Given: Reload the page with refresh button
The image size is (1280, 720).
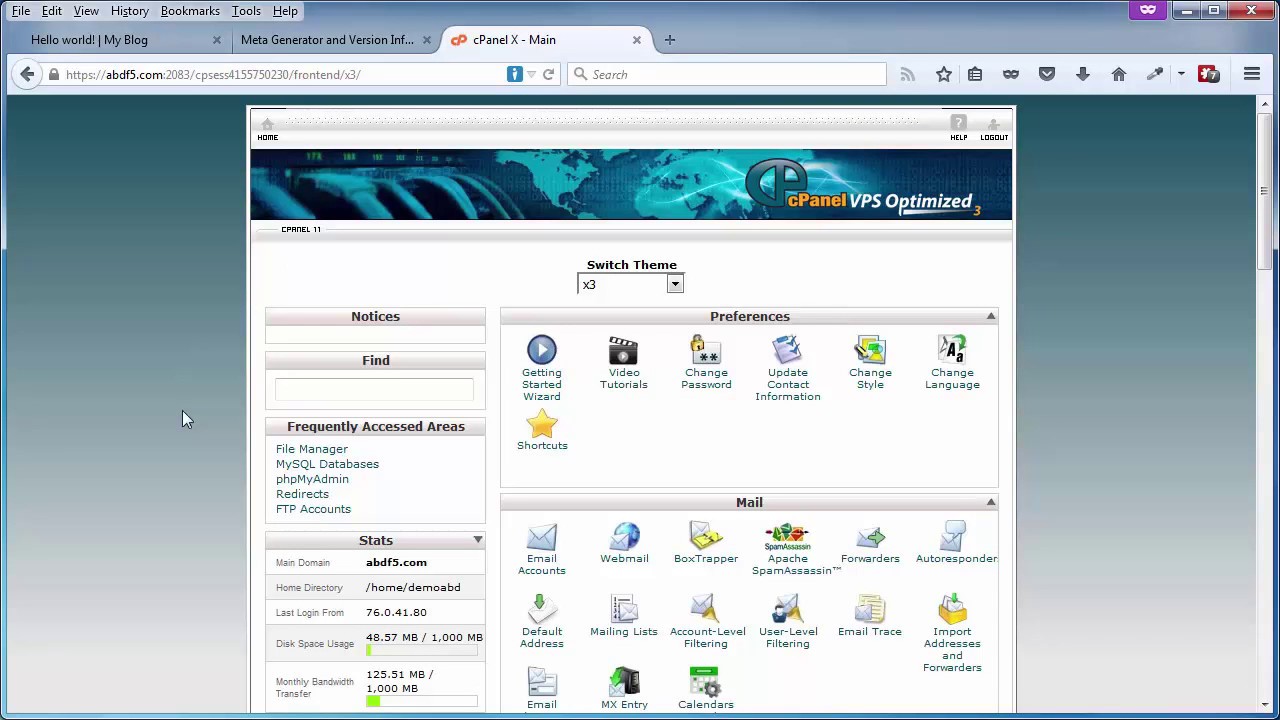Looking at the screenshot, I should click(x=548, y=74).
